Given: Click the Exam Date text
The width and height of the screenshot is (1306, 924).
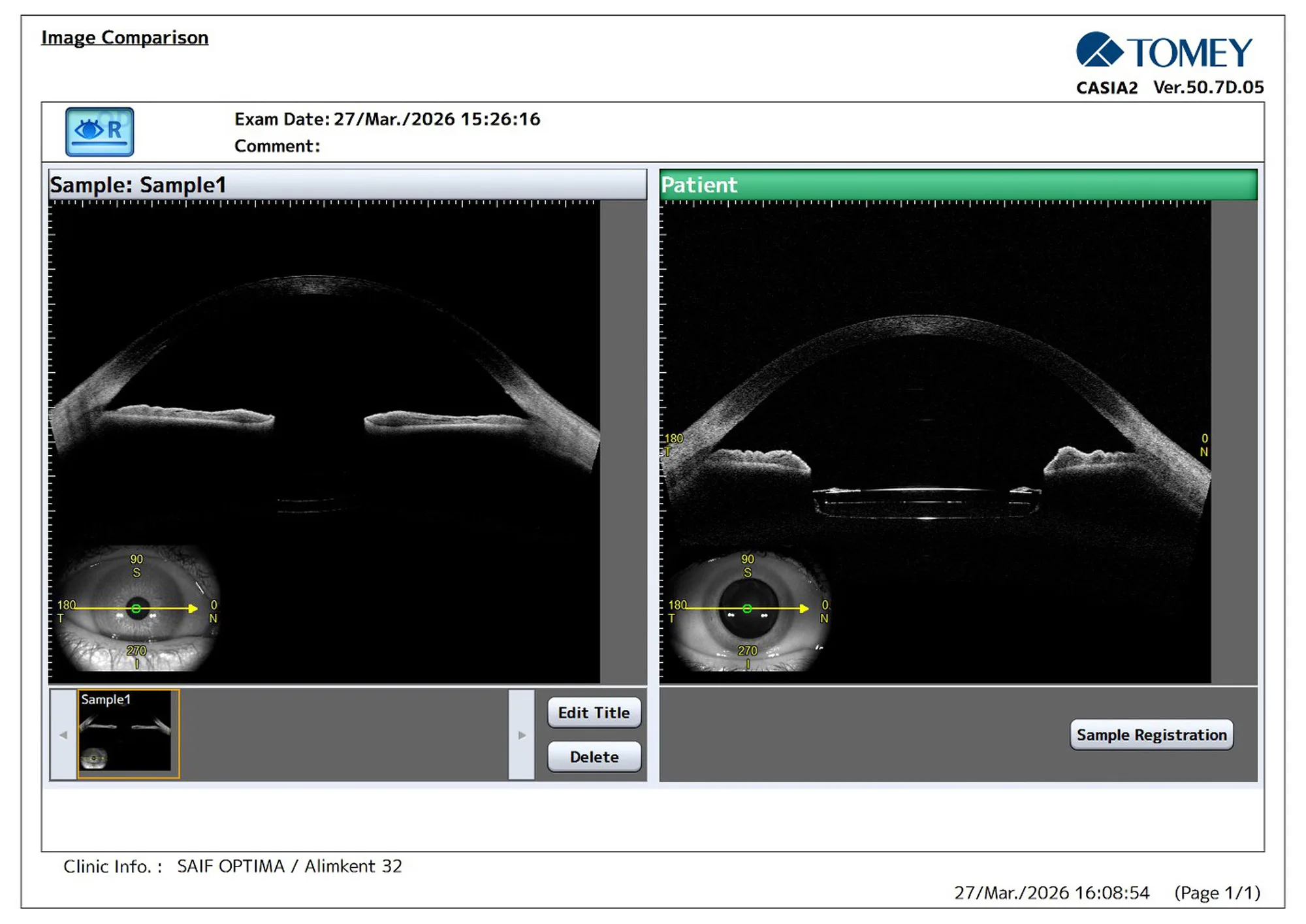Looking at the screenshot, I should pos(387,119).
